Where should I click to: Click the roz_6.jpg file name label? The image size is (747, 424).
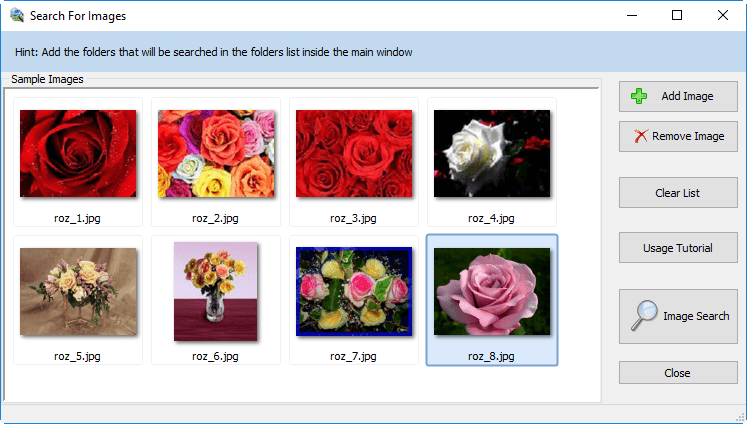215,356
